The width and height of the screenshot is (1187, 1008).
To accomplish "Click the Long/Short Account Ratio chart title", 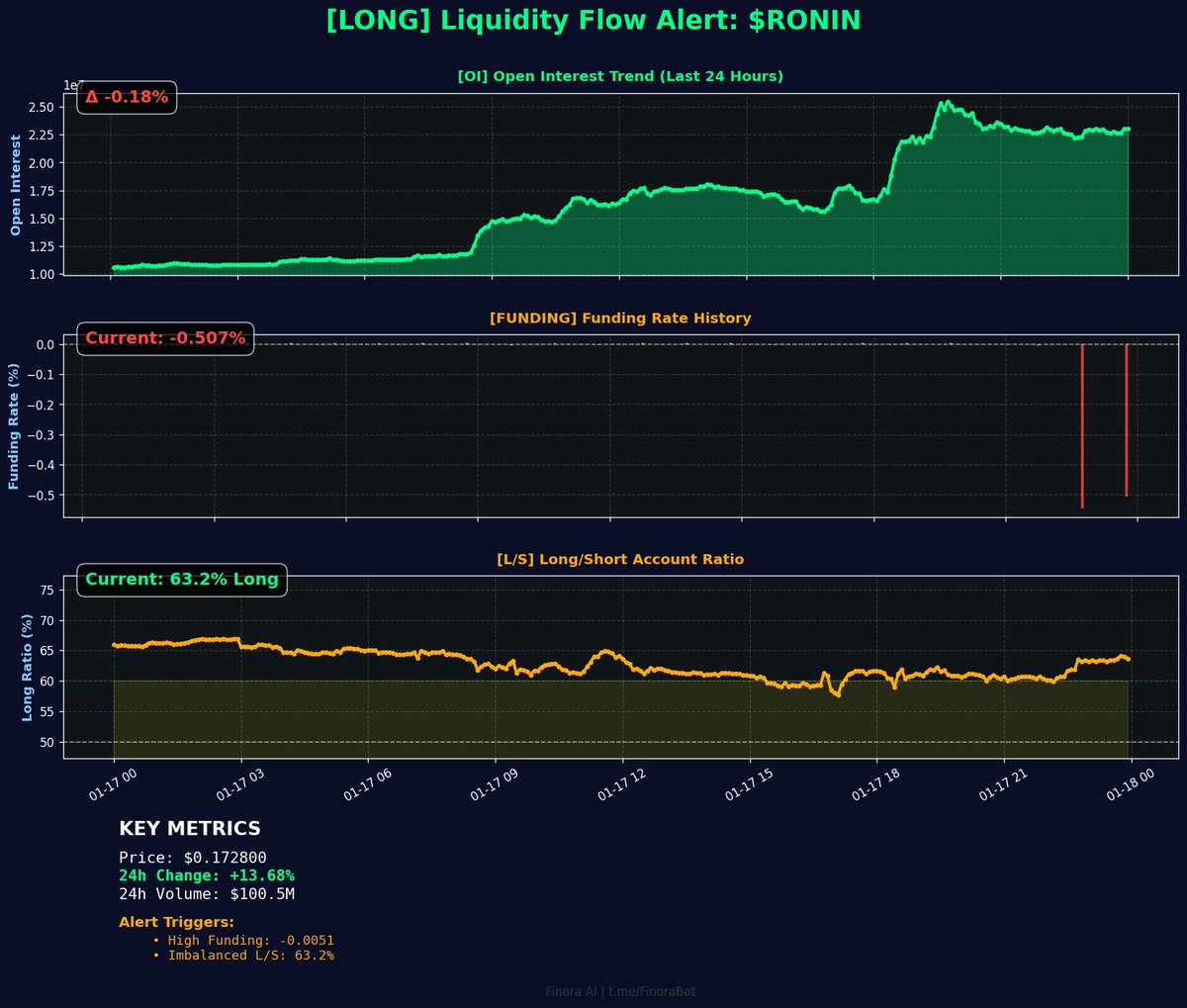I will pos(620,560).
